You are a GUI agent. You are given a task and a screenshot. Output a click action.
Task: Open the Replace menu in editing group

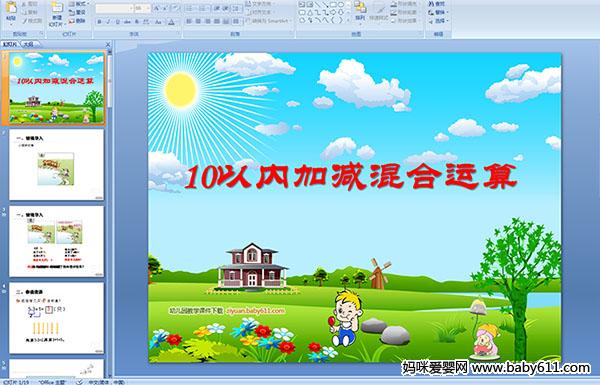(439, 12)
